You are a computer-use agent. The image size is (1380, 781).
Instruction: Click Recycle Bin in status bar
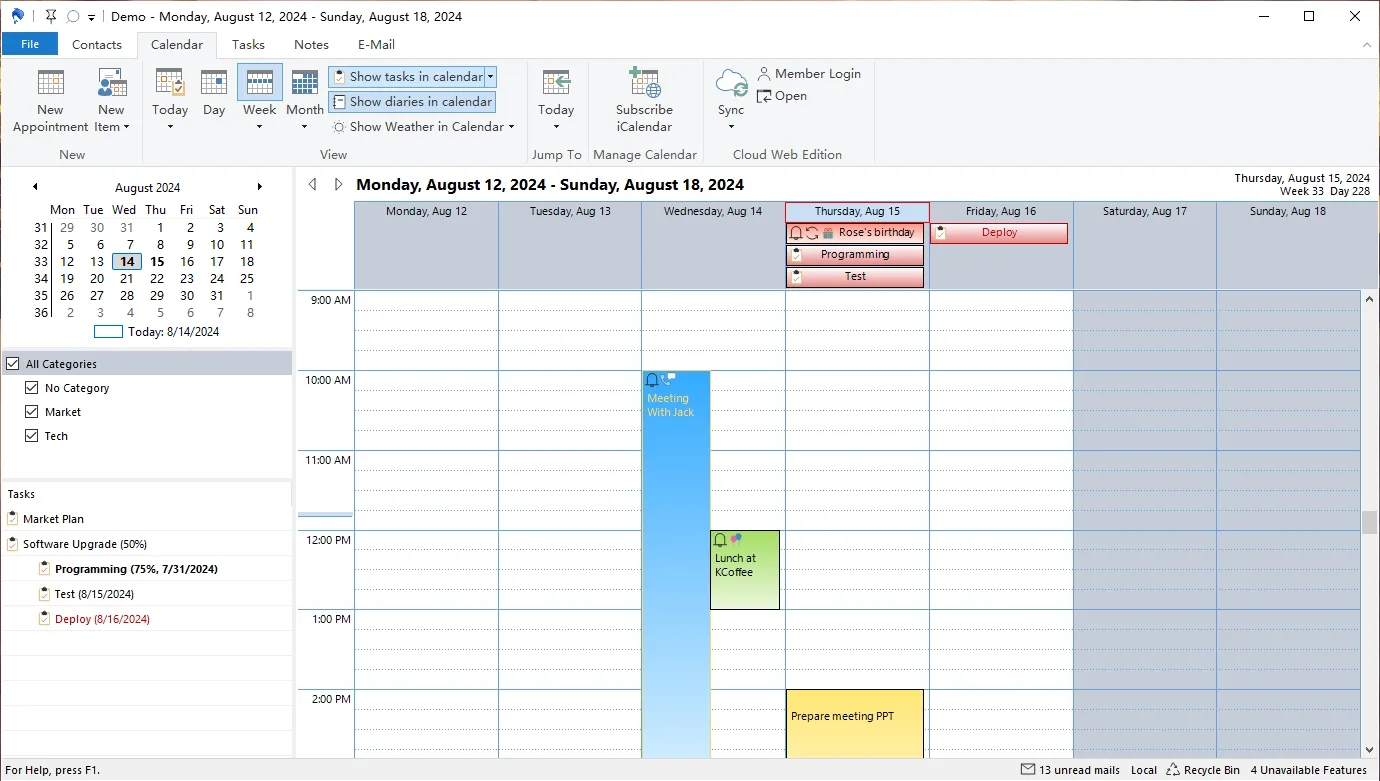tap(1203, 770)
